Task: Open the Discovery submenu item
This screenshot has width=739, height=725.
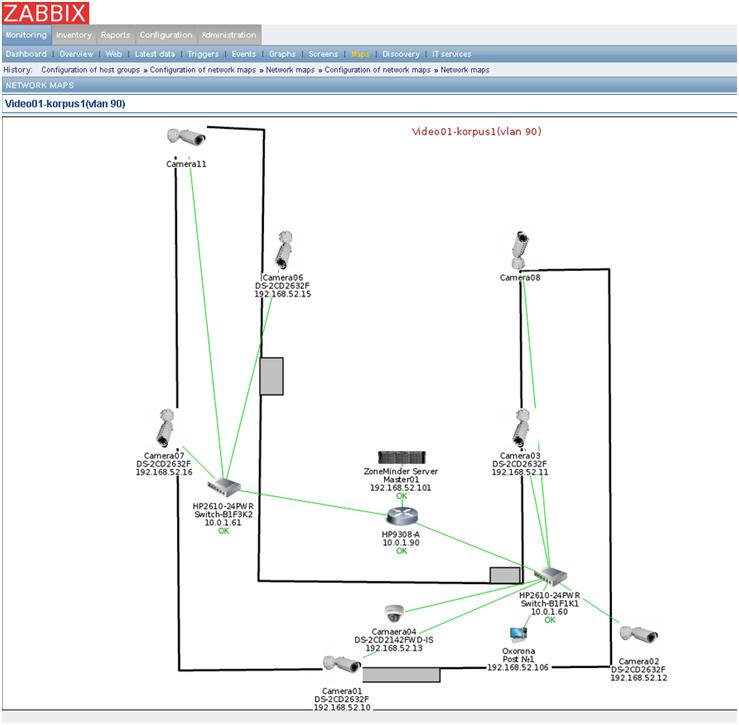Action: click(x=401, y=54)
